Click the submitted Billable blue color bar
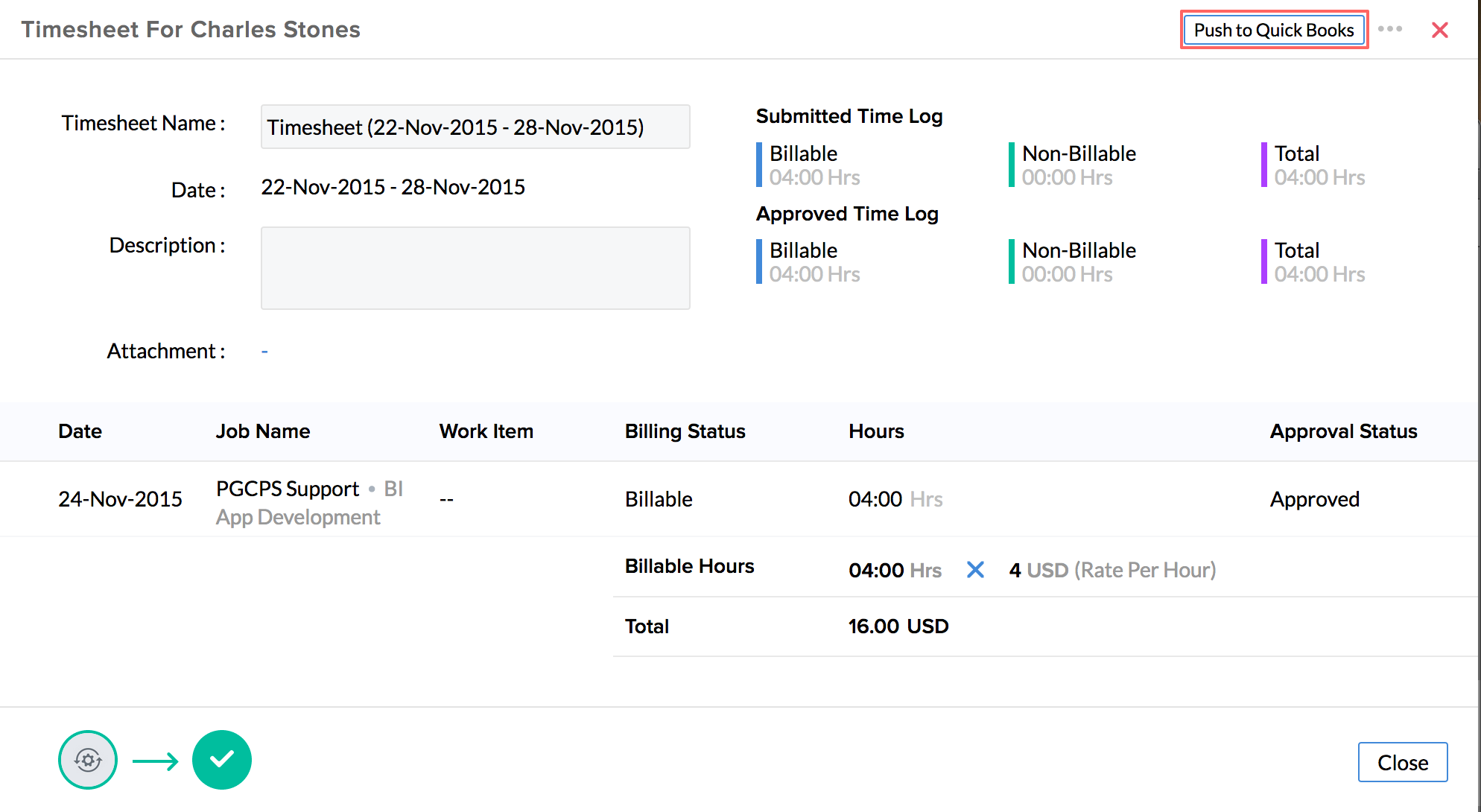1481x812 pixels. click(759, 165)
